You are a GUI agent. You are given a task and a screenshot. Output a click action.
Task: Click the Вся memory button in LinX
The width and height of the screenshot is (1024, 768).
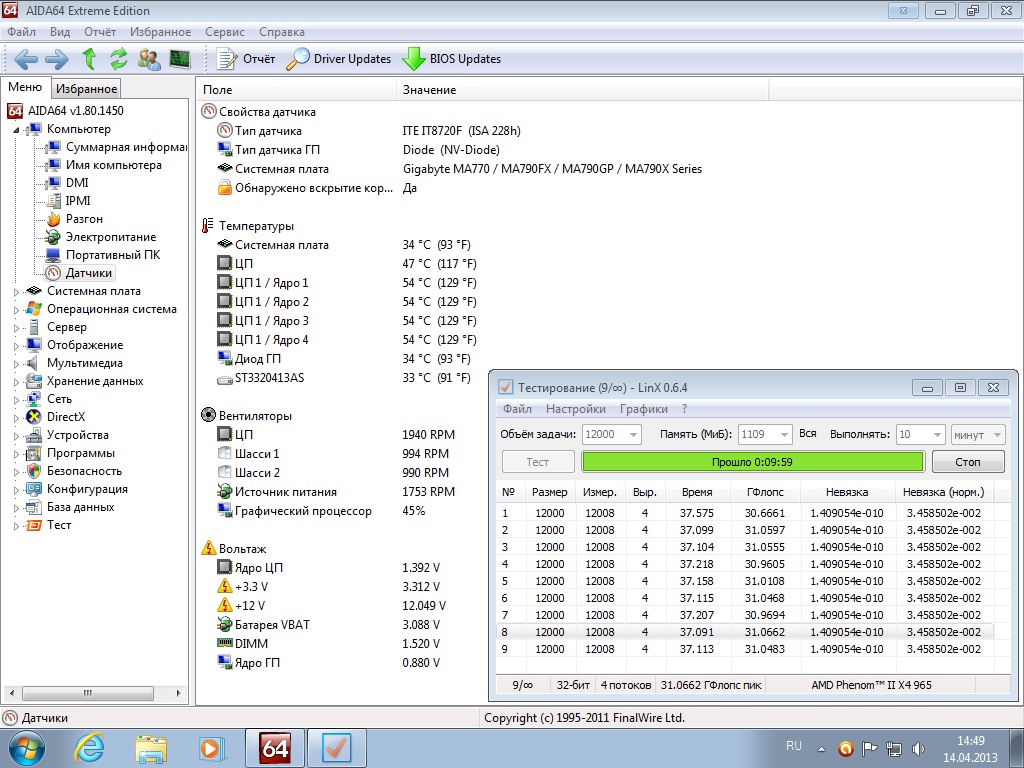[808, 434]
